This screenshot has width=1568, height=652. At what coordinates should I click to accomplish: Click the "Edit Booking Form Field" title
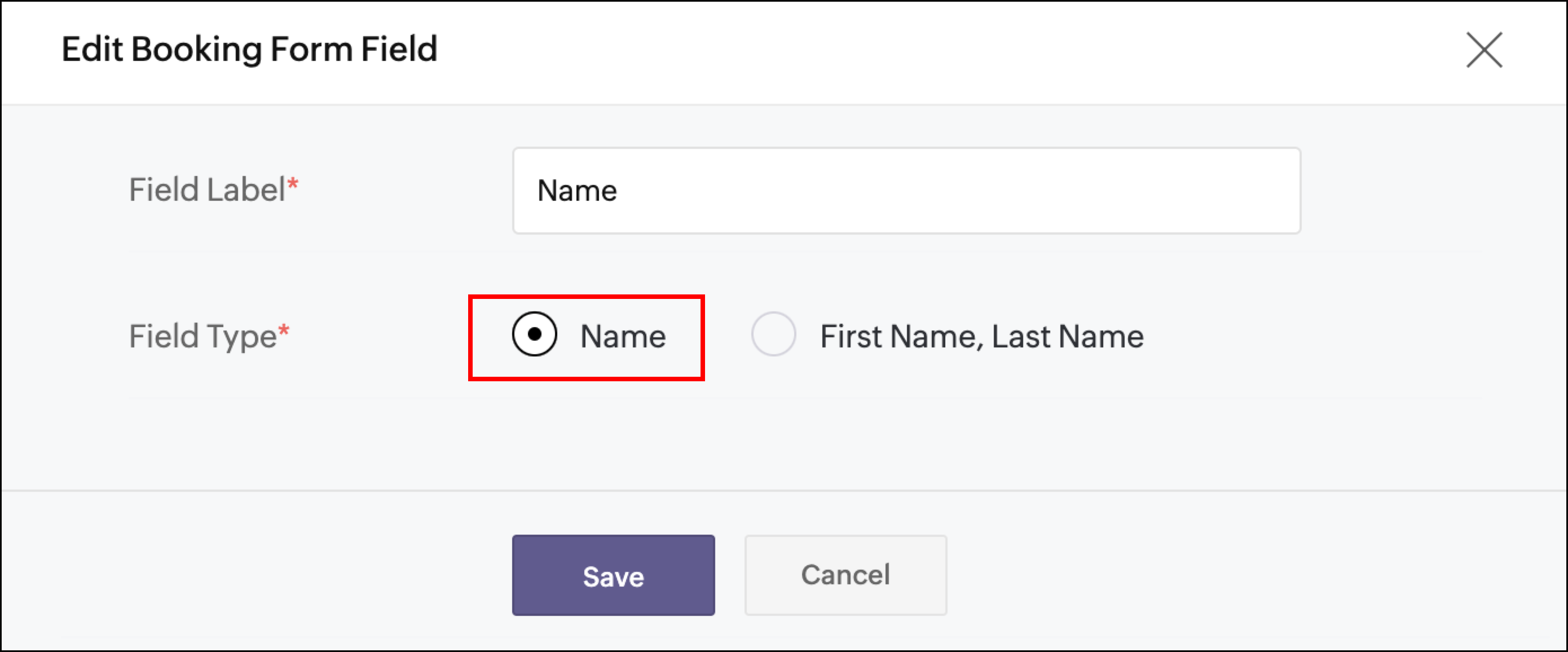coord(249,49)
